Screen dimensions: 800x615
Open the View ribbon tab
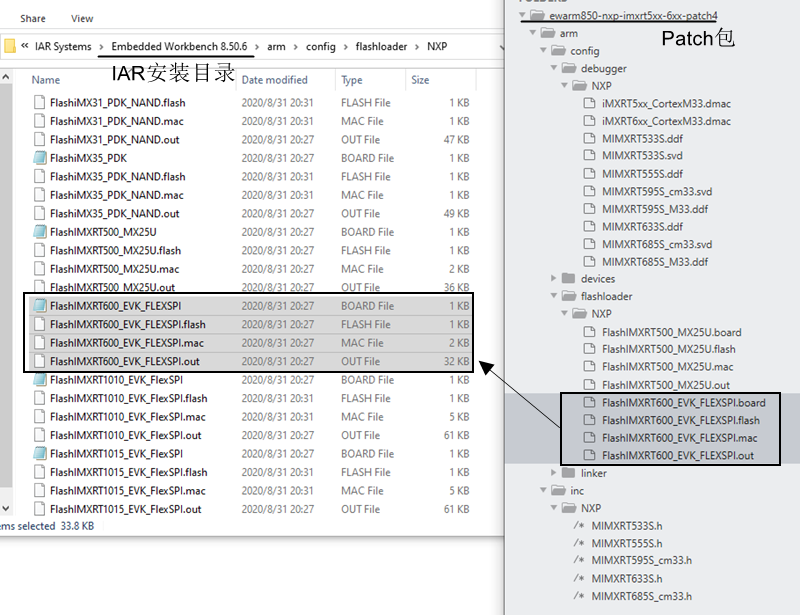pyautogui.click(x=82, y=18)
